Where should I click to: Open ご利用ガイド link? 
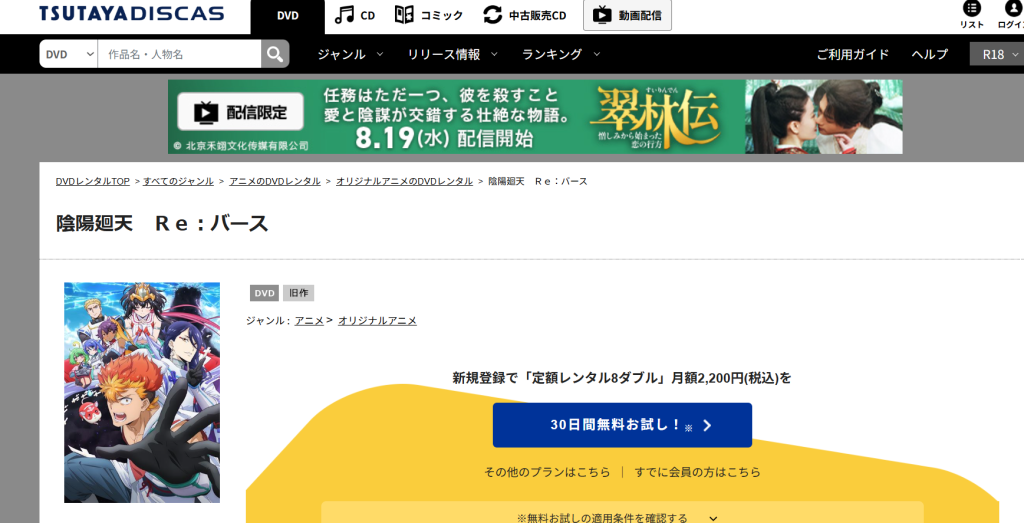853,54
